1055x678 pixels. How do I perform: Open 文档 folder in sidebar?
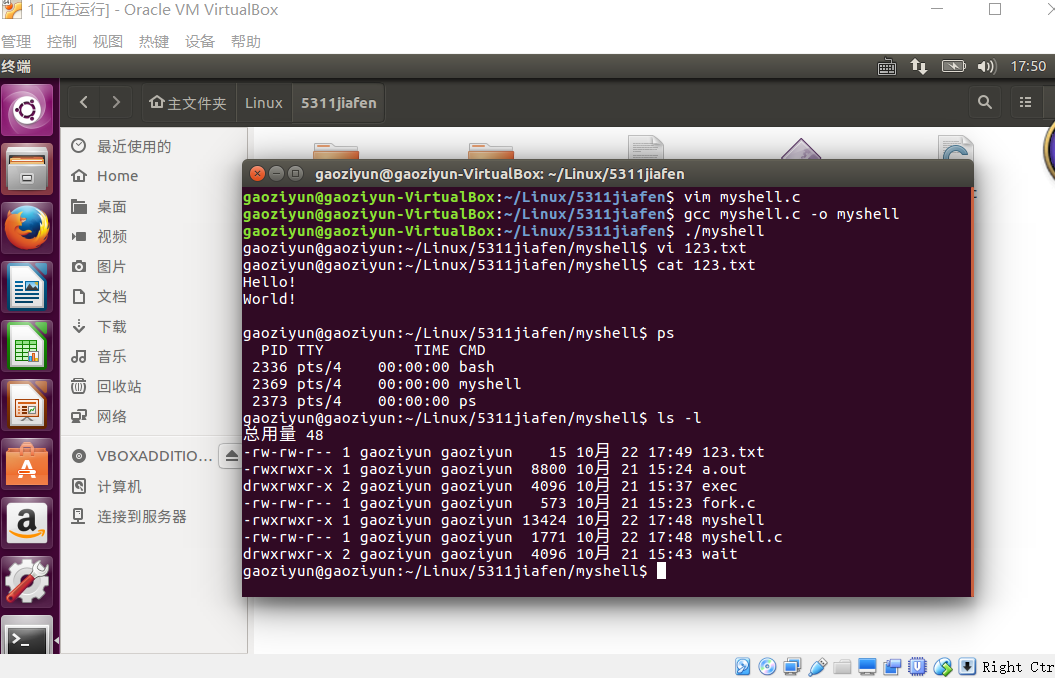(x=155, y=297)
